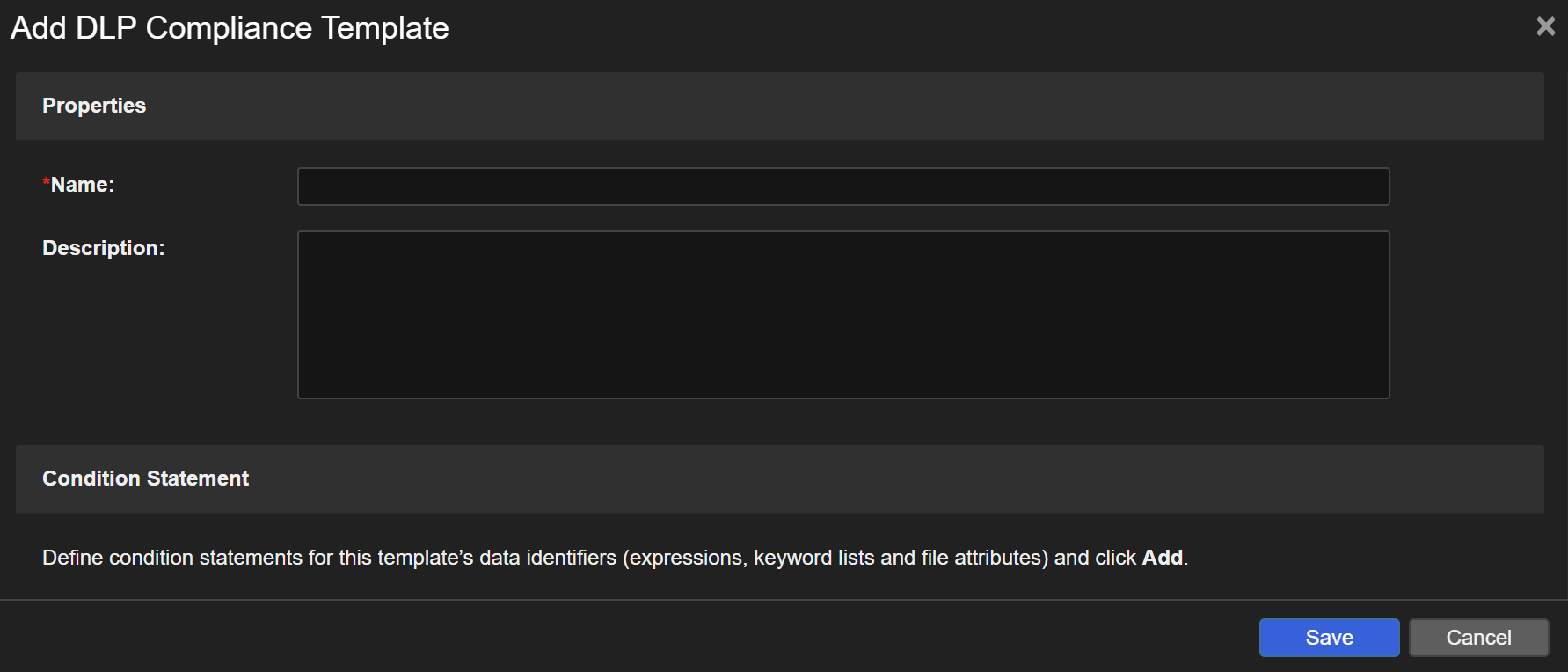Click the Properties section header
Screen dimensions: 1568x672
click(94, 106)
